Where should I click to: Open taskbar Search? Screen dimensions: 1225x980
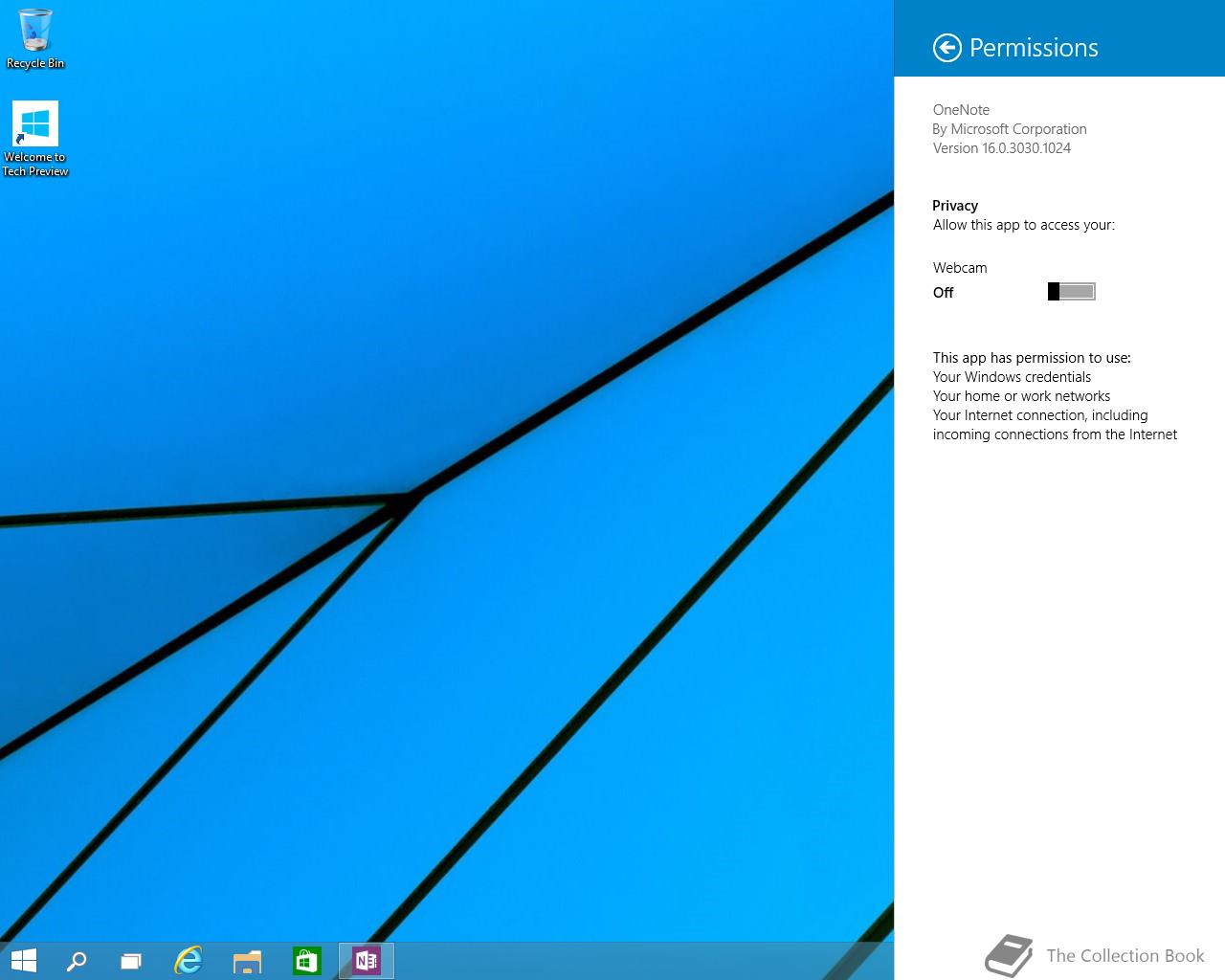click(77, 961)
